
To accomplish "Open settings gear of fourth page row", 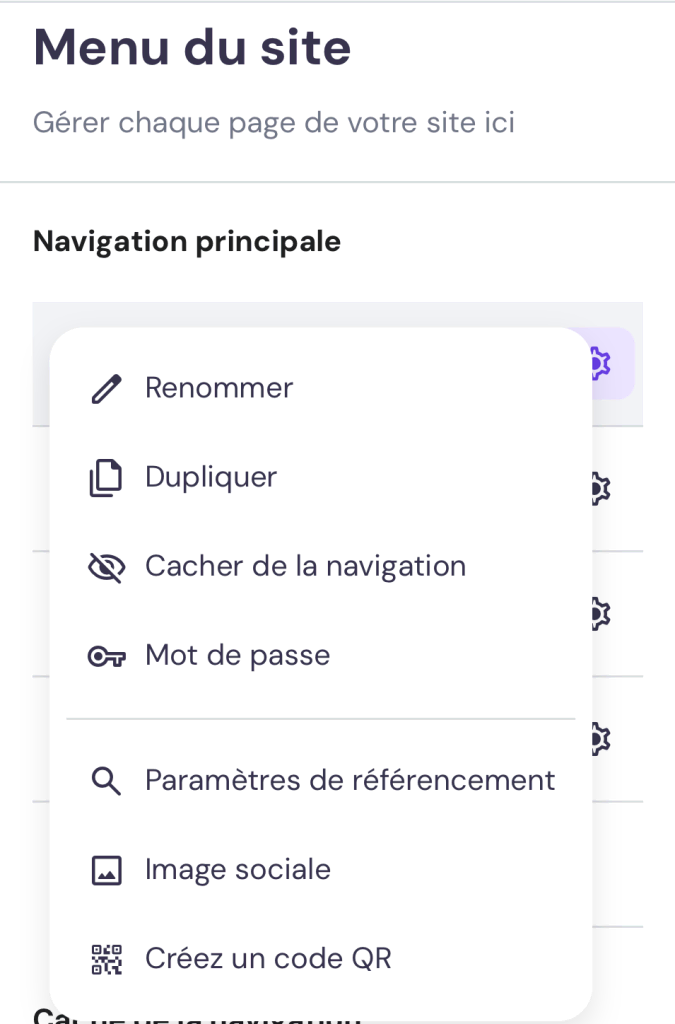I will tap(602, 738).
